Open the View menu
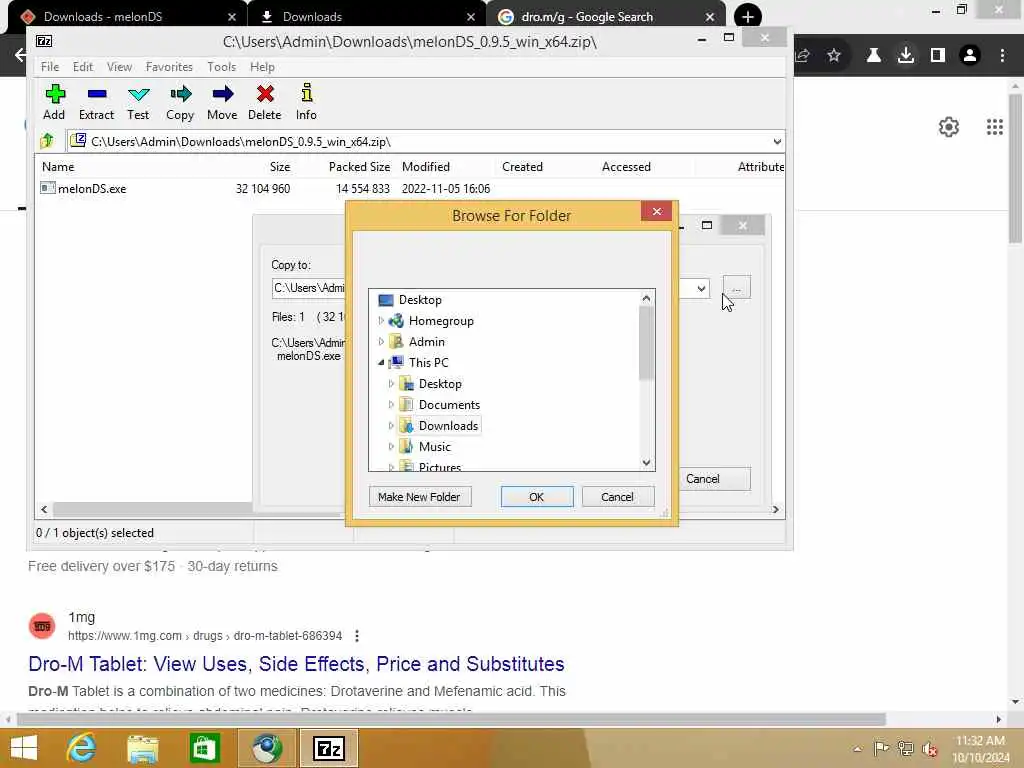 [120, 67]
